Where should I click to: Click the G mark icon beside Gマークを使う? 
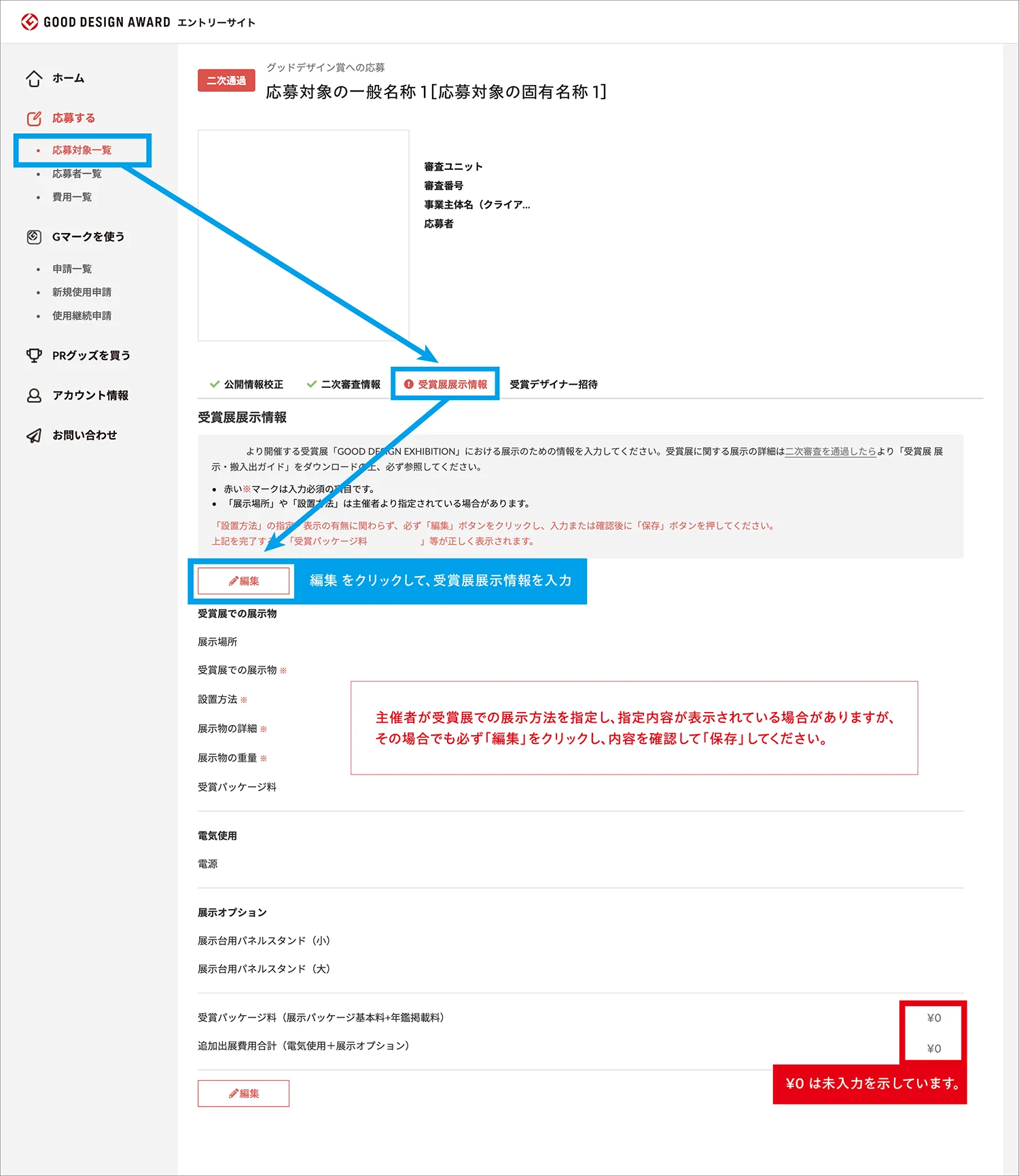click(x=34, y=237)
